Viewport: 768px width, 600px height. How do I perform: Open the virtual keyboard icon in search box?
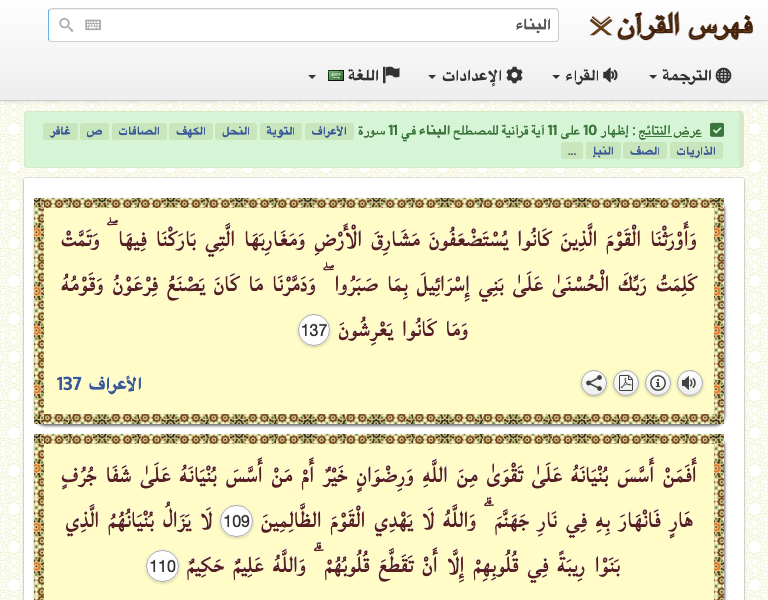(93, 26)
